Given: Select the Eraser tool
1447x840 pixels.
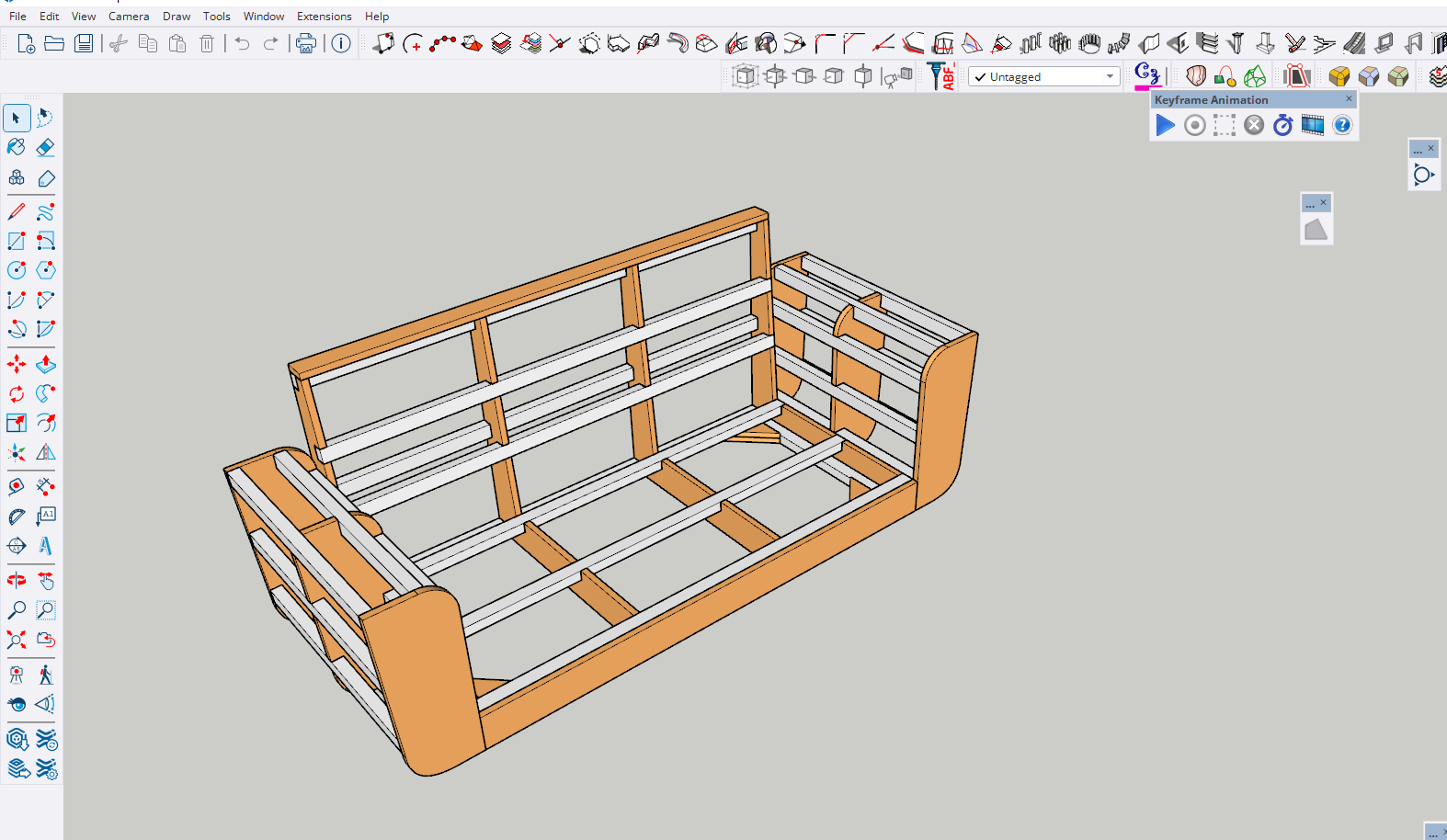Looking at the screenshot, I should [45, 148].
